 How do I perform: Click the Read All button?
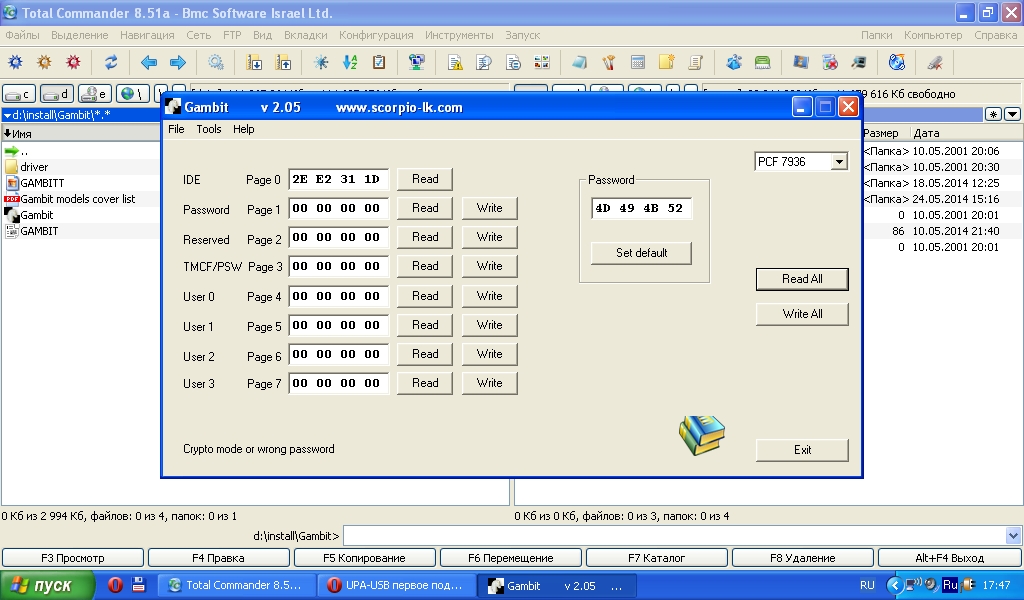point(802,279)
